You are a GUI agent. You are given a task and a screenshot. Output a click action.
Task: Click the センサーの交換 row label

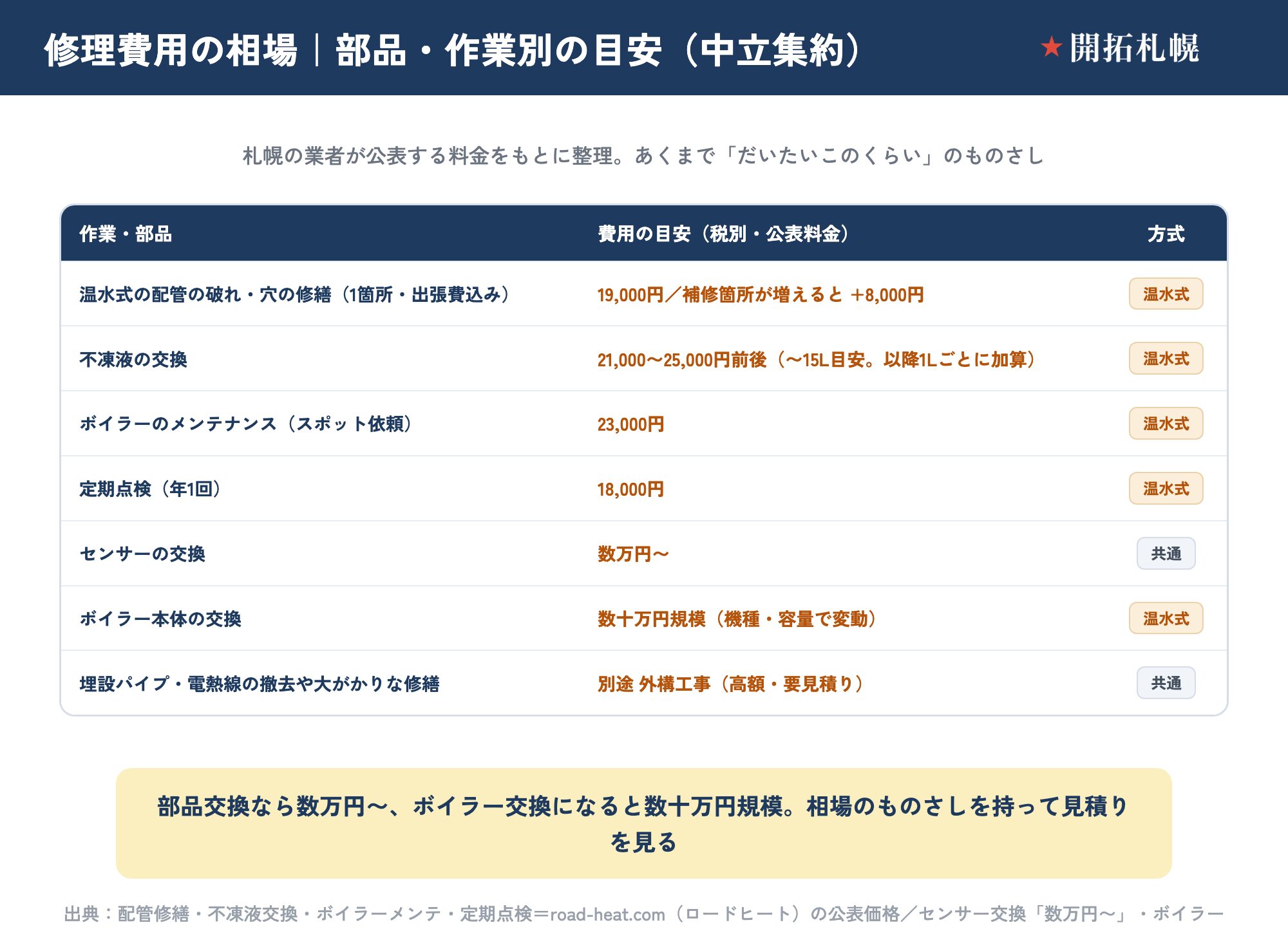tap(142, 554)
